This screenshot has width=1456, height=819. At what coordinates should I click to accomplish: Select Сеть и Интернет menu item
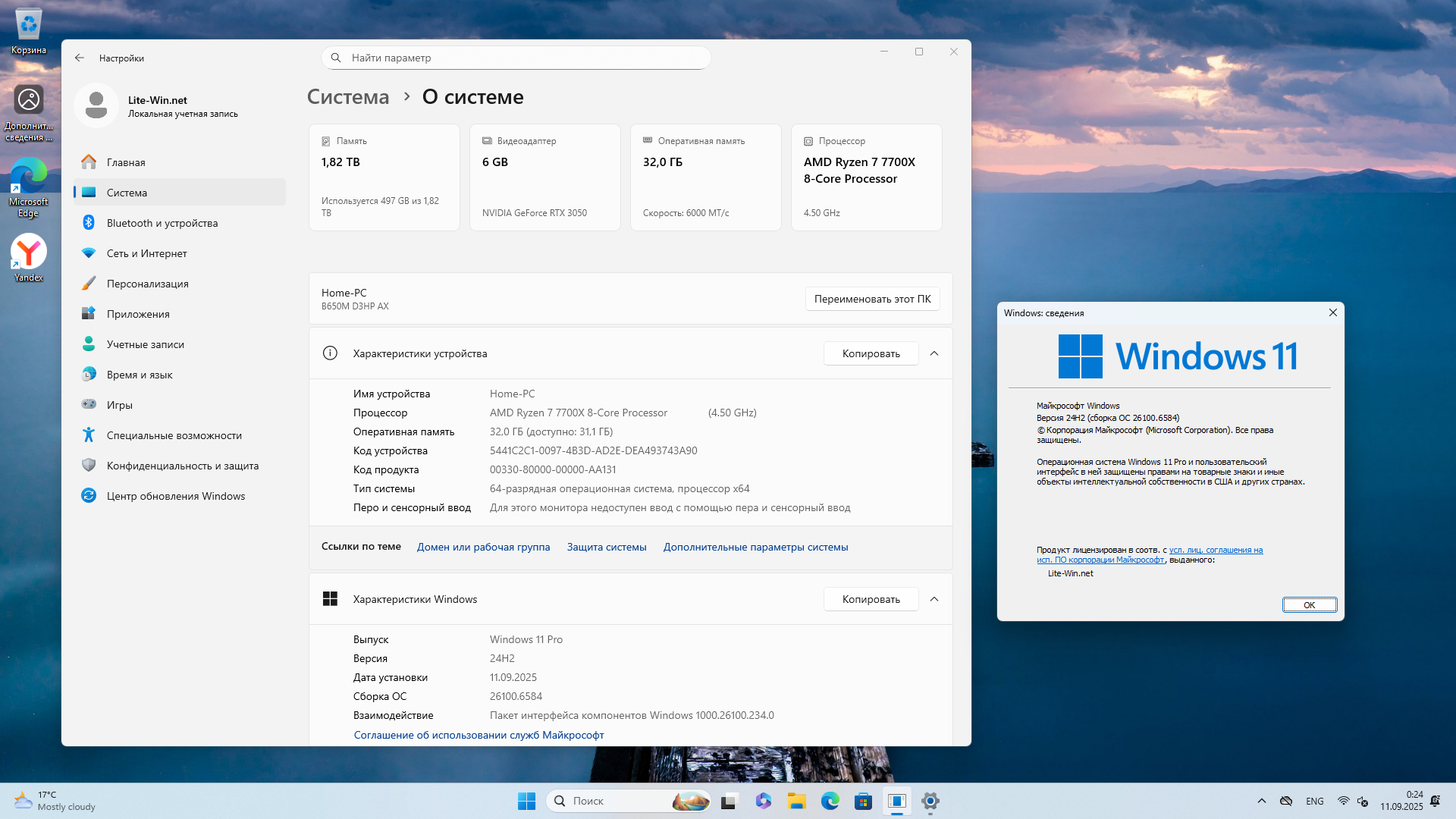(x=146, y=253)
